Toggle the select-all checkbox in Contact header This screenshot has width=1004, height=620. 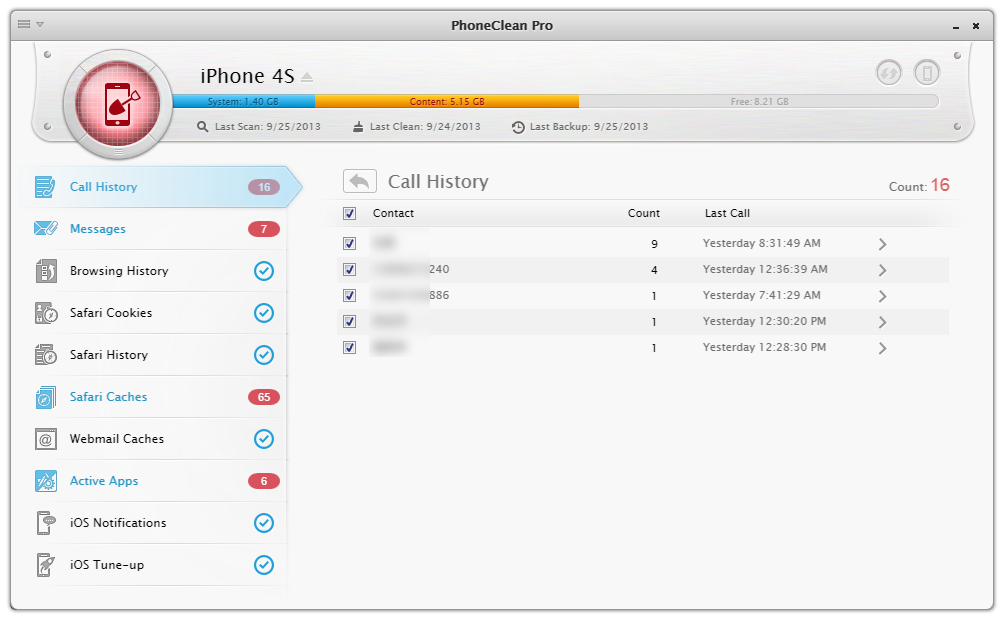(x=349, y=213)
